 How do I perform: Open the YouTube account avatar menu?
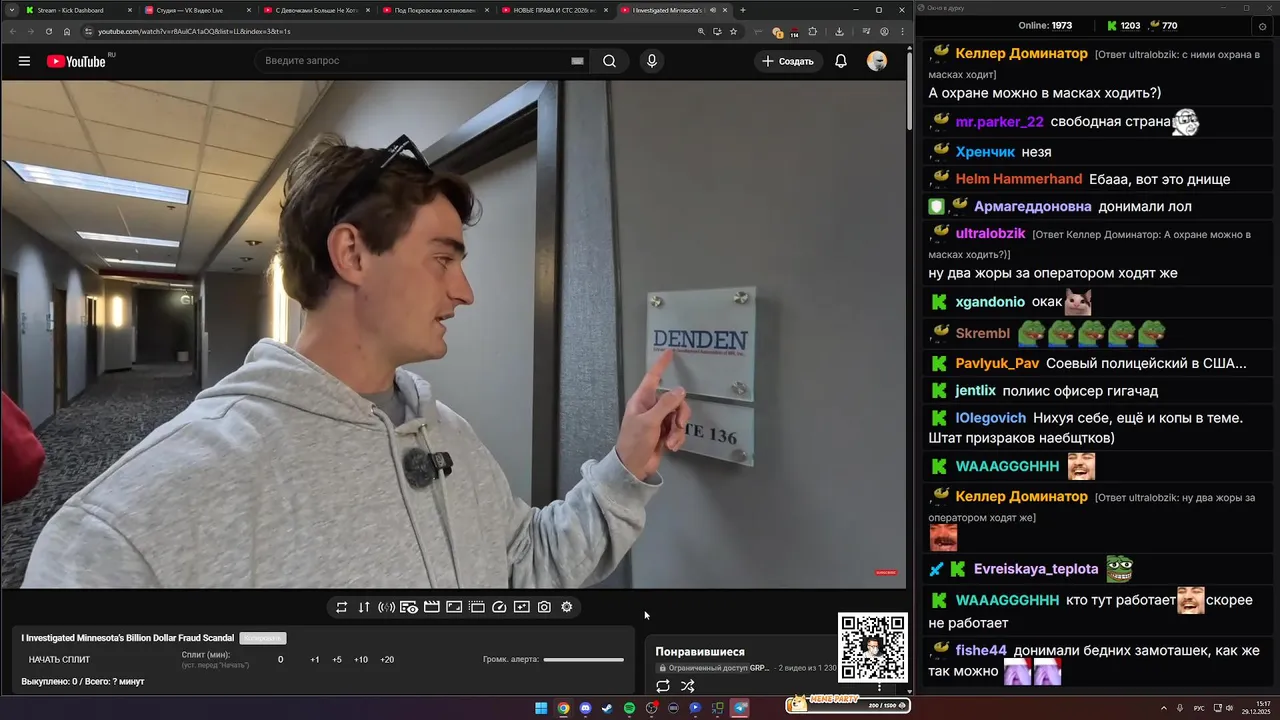[877, 61]
